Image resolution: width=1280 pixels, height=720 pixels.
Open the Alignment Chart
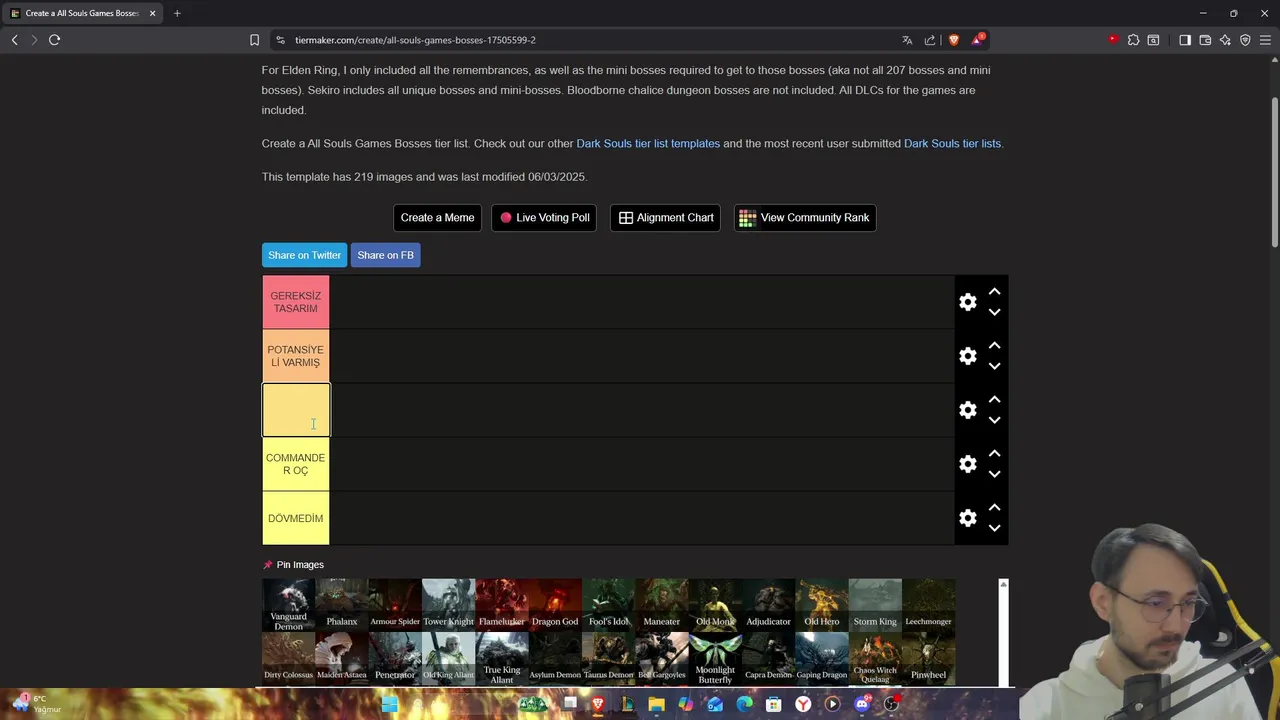click(665, 218)
